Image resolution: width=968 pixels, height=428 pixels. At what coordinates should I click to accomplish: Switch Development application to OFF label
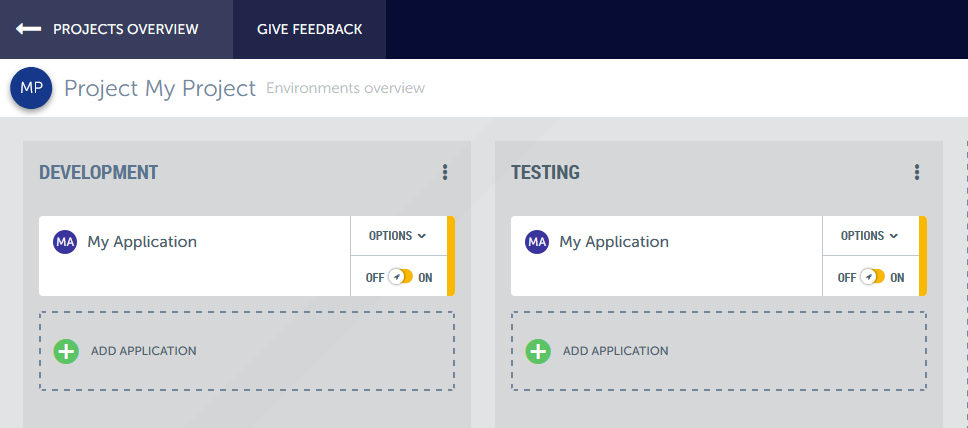(374, 278)
